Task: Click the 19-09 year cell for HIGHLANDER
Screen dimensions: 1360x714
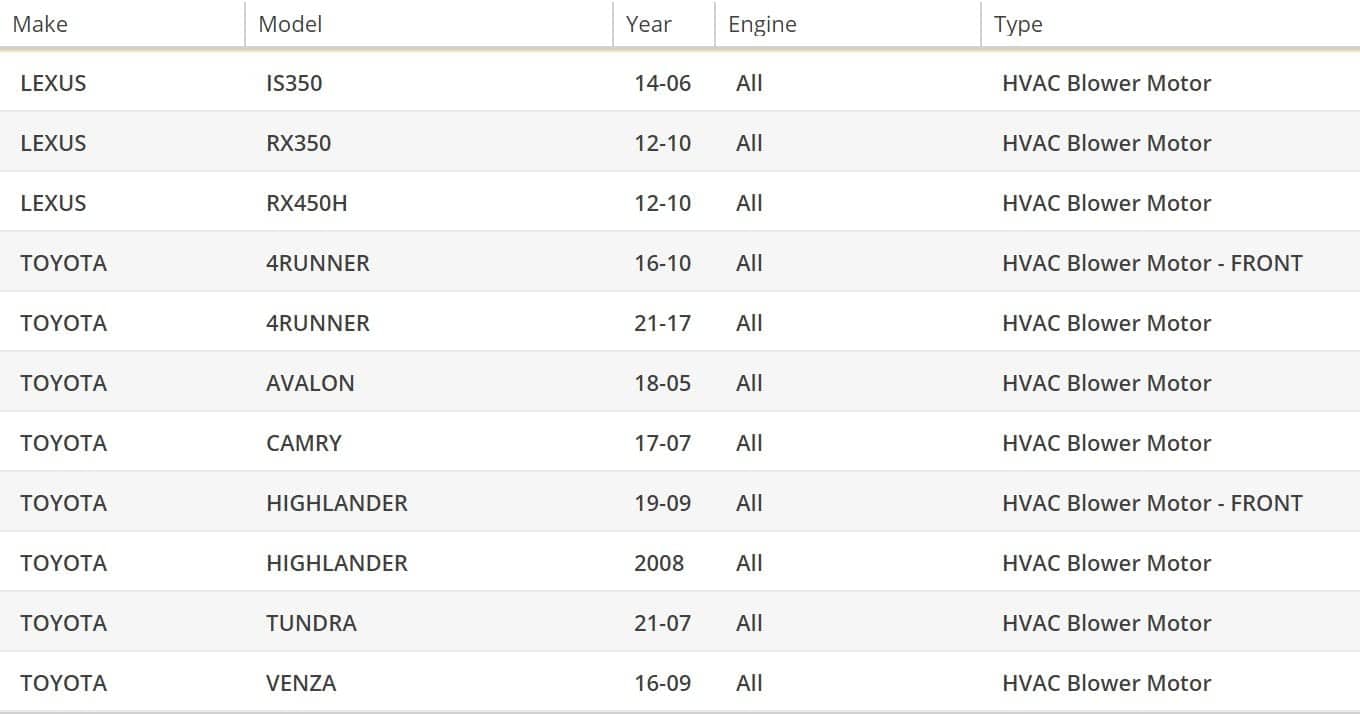Action: tap(662, 503)
